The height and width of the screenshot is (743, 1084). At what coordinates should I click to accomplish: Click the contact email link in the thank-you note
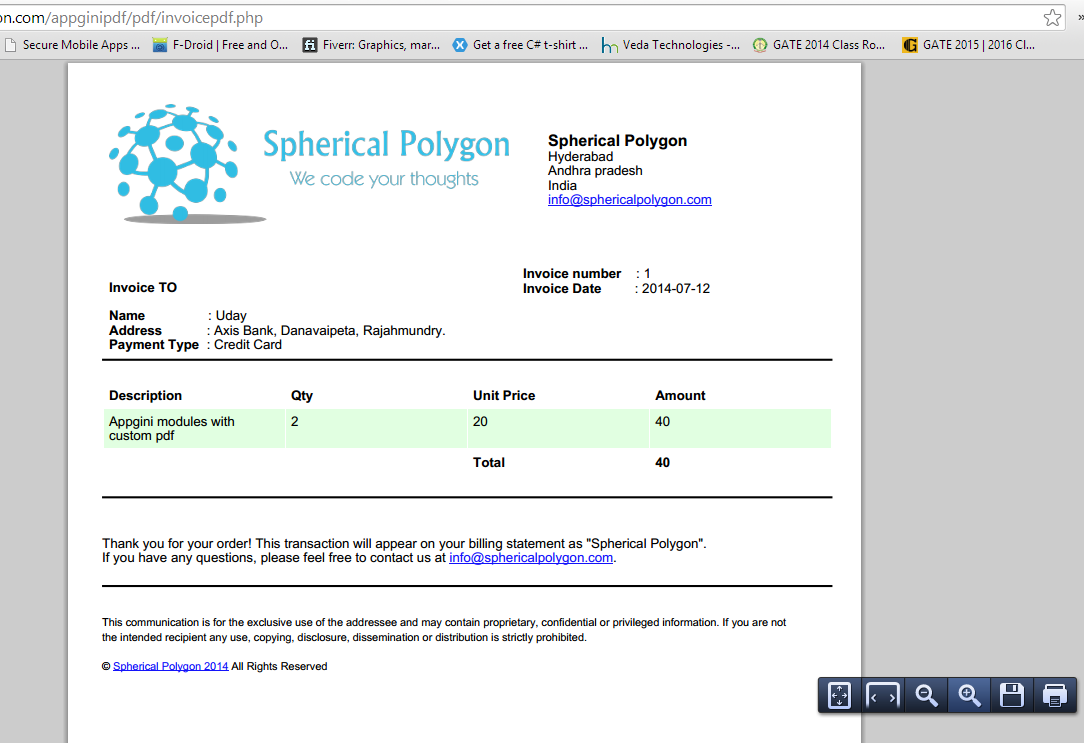(531, 558)
